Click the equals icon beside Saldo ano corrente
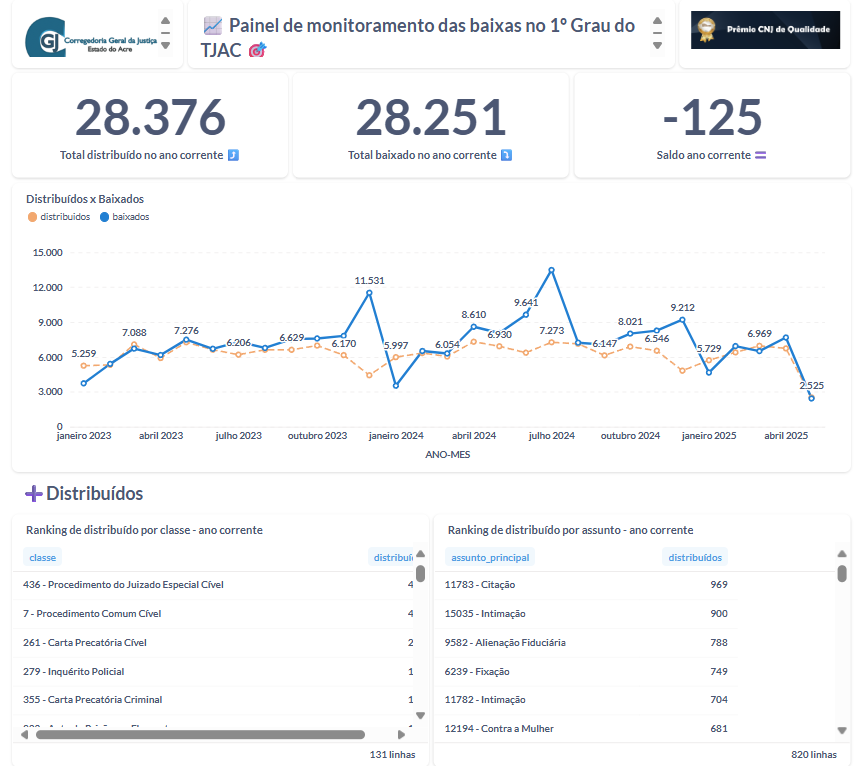 coord(760,155)
